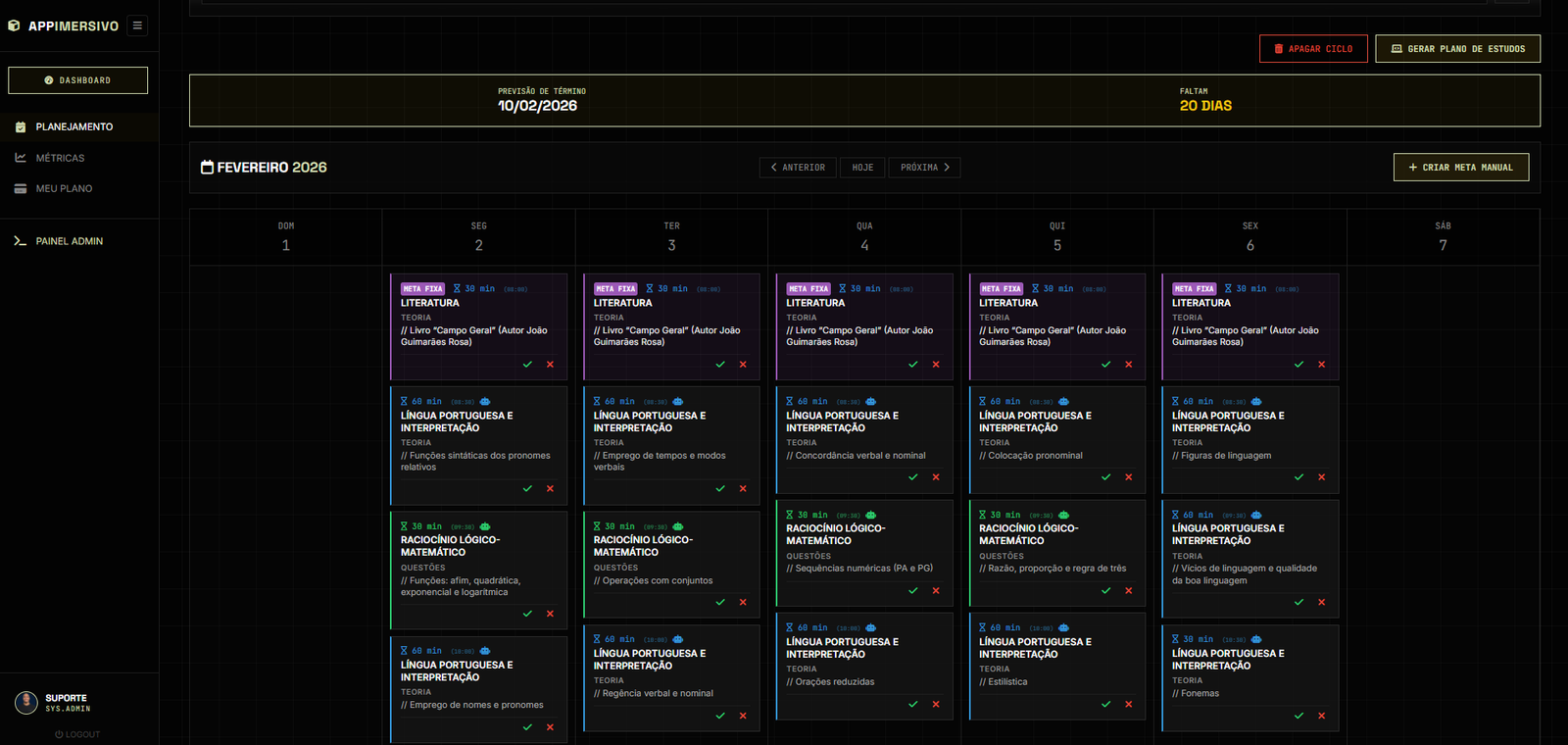Click robot icon on Thursday's Estilística card
The width and height of the screenshot is (1568, 745).
point(1063,628)
